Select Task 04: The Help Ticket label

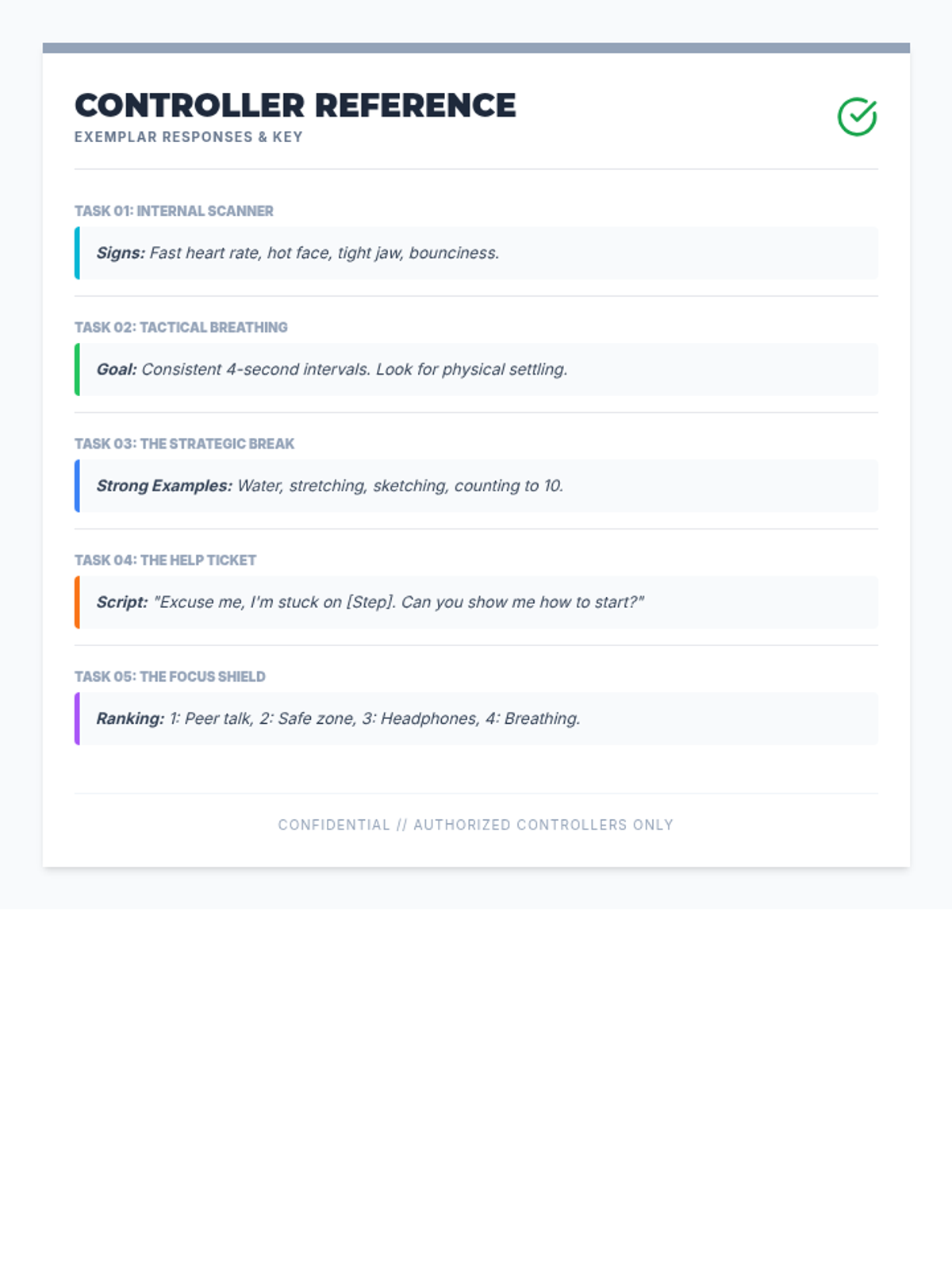point(165,560)
